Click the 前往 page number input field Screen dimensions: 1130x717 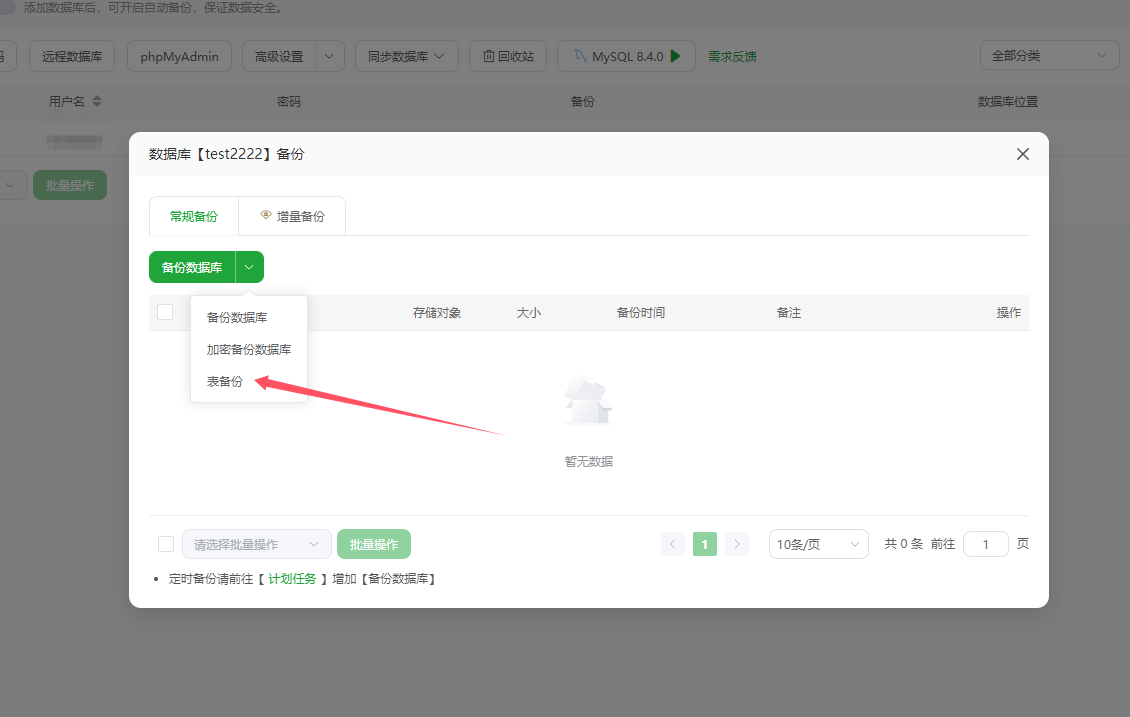coord(985,544)
